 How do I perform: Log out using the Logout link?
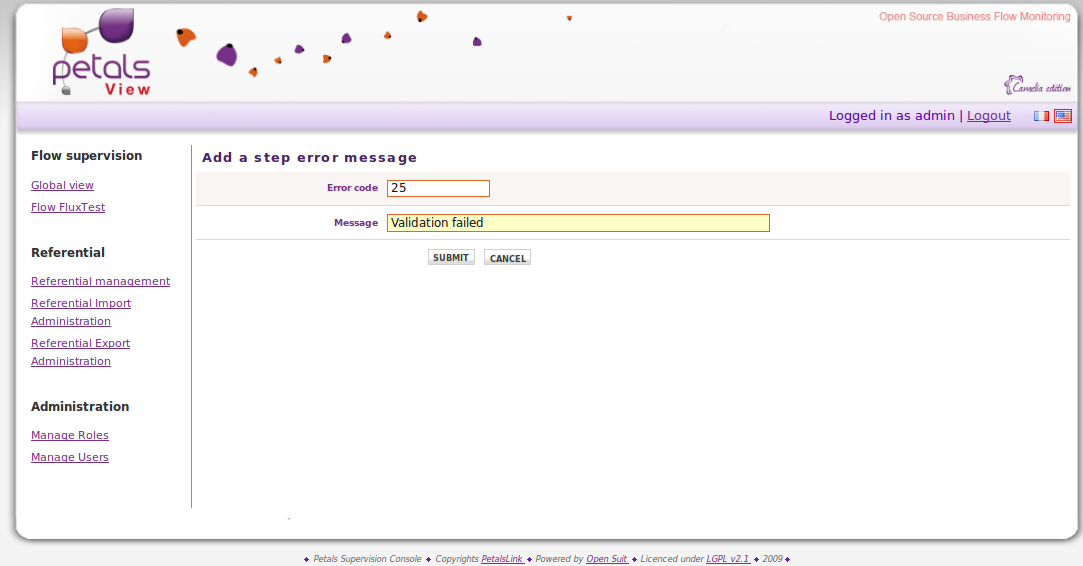coord(988,116)
